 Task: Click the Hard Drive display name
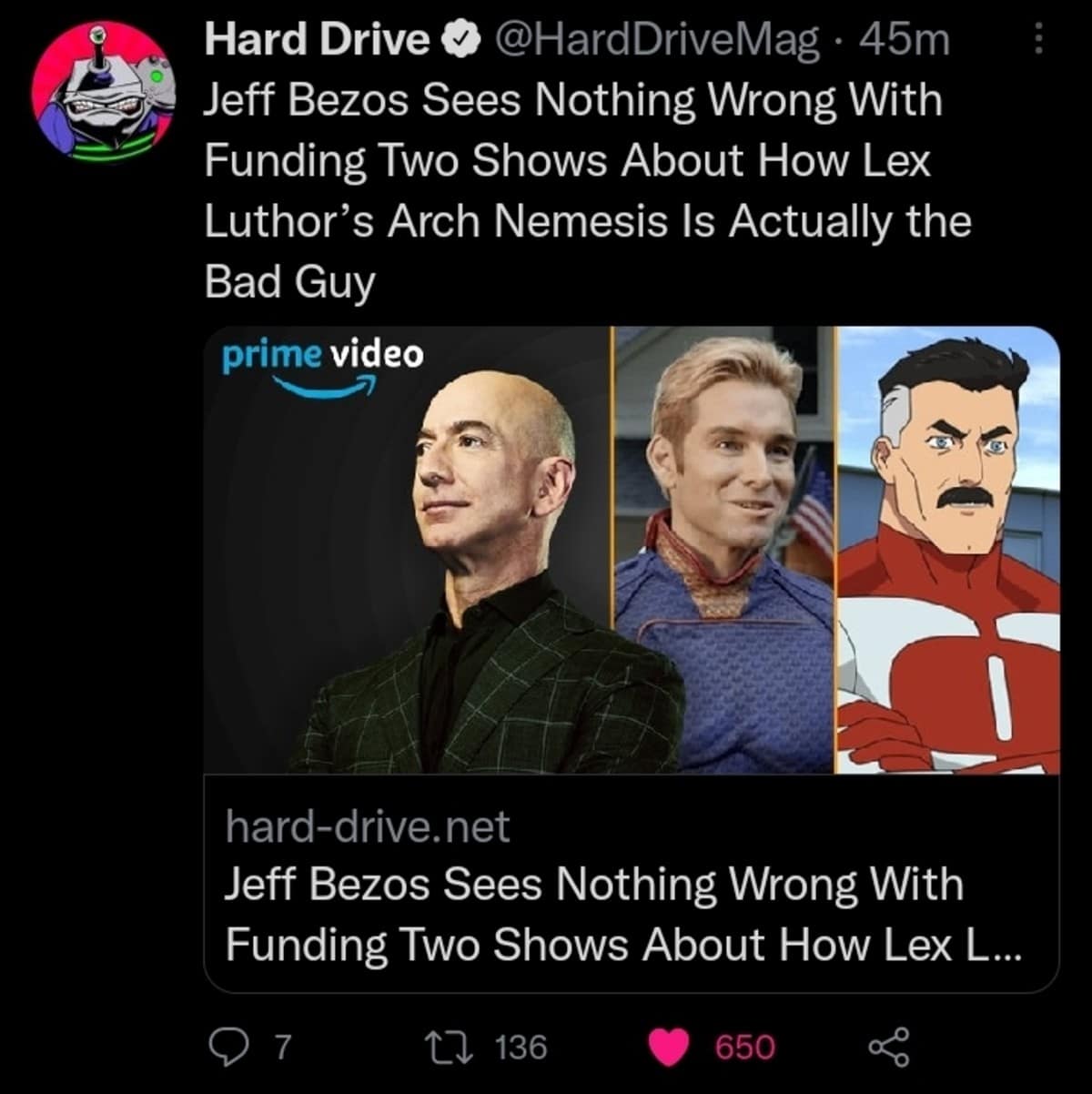318,40
